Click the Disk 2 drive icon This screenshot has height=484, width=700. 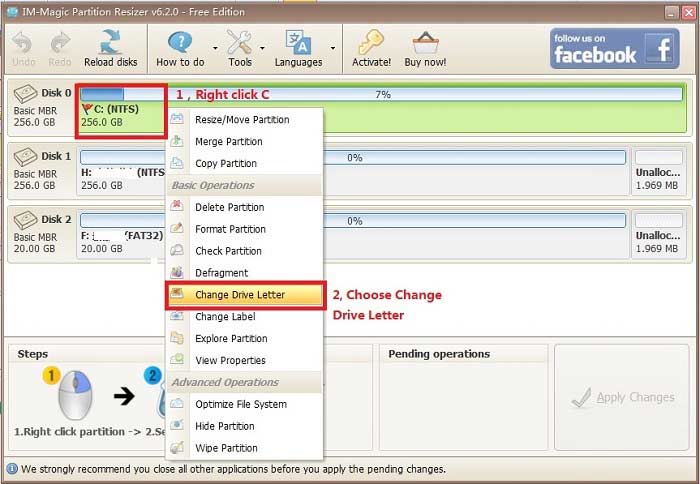coord(25,220)
